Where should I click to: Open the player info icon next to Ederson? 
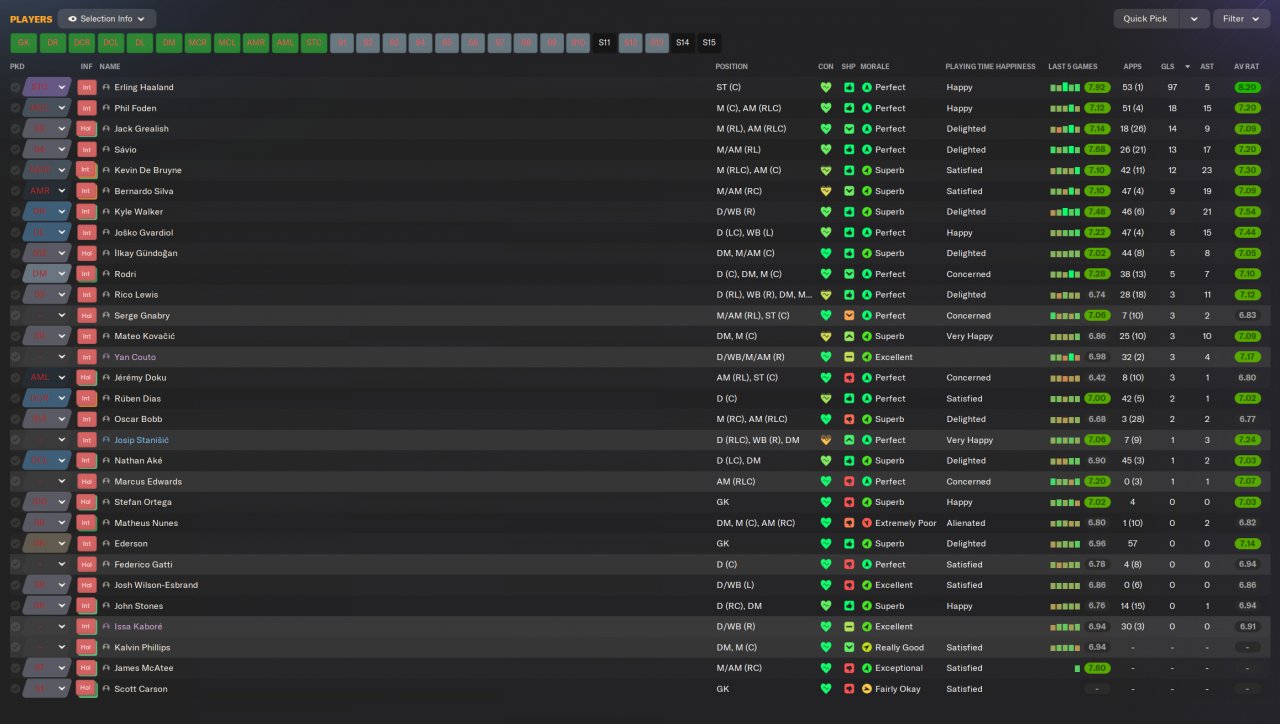pyautogui.click(x=106, y=544)
